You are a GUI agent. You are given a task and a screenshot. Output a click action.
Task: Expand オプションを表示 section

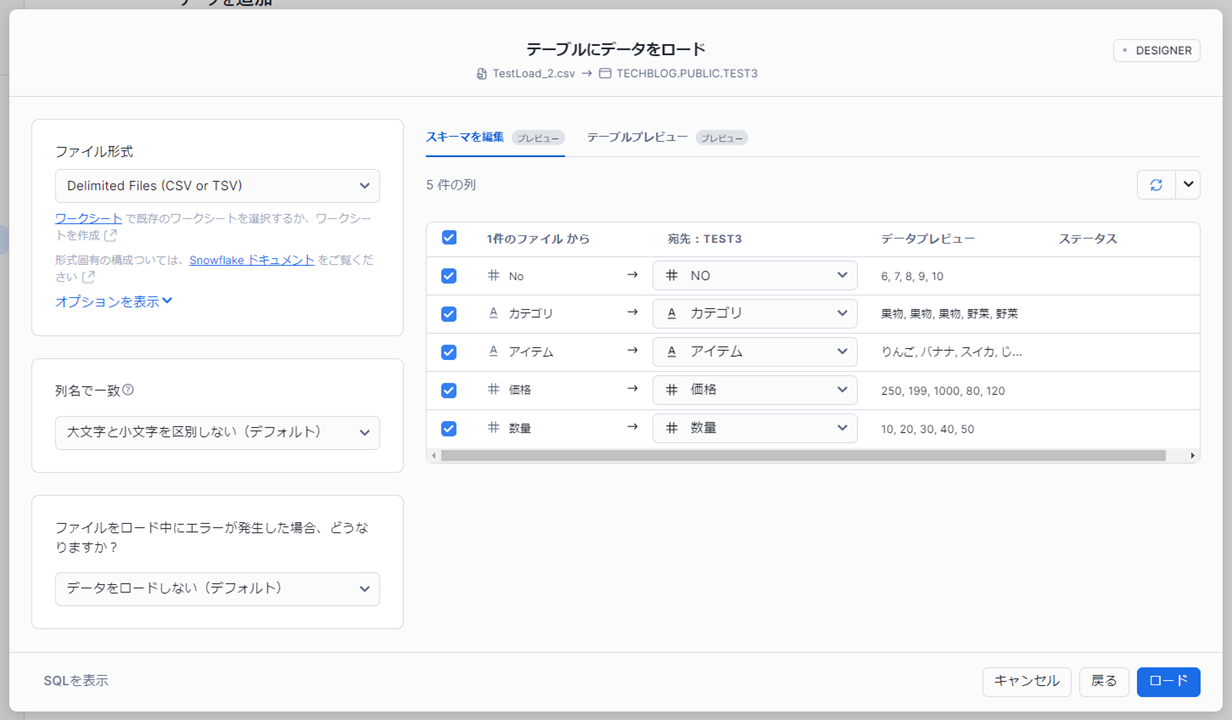click(114, 301)
